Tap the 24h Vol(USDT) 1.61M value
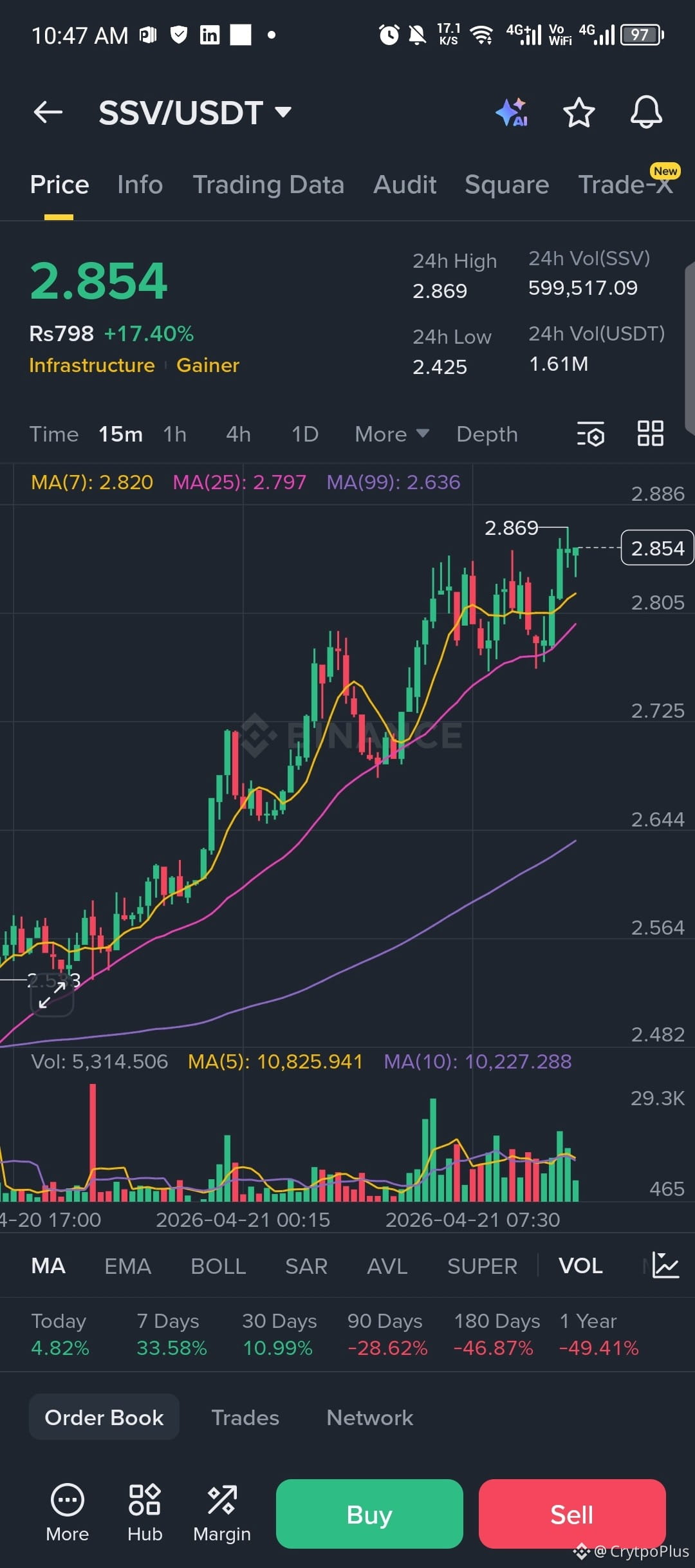 click(x=559, y=364)
